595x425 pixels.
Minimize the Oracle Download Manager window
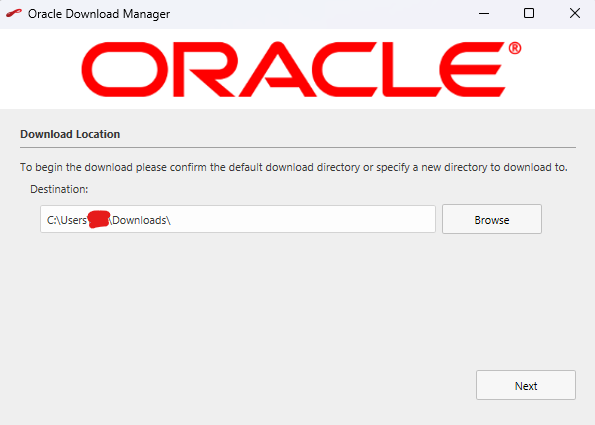tap(484, 14)
